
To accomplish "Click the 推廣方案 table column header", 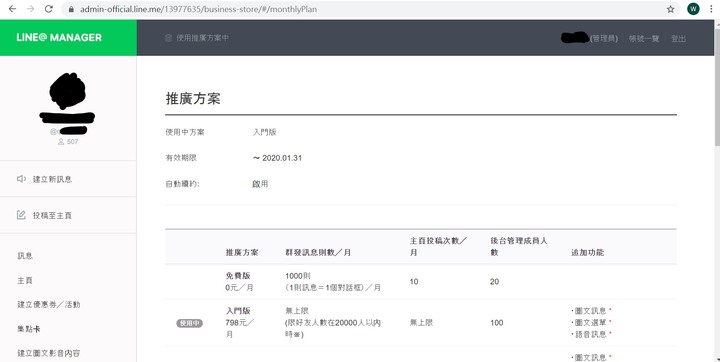I will [x=242, y=253].
